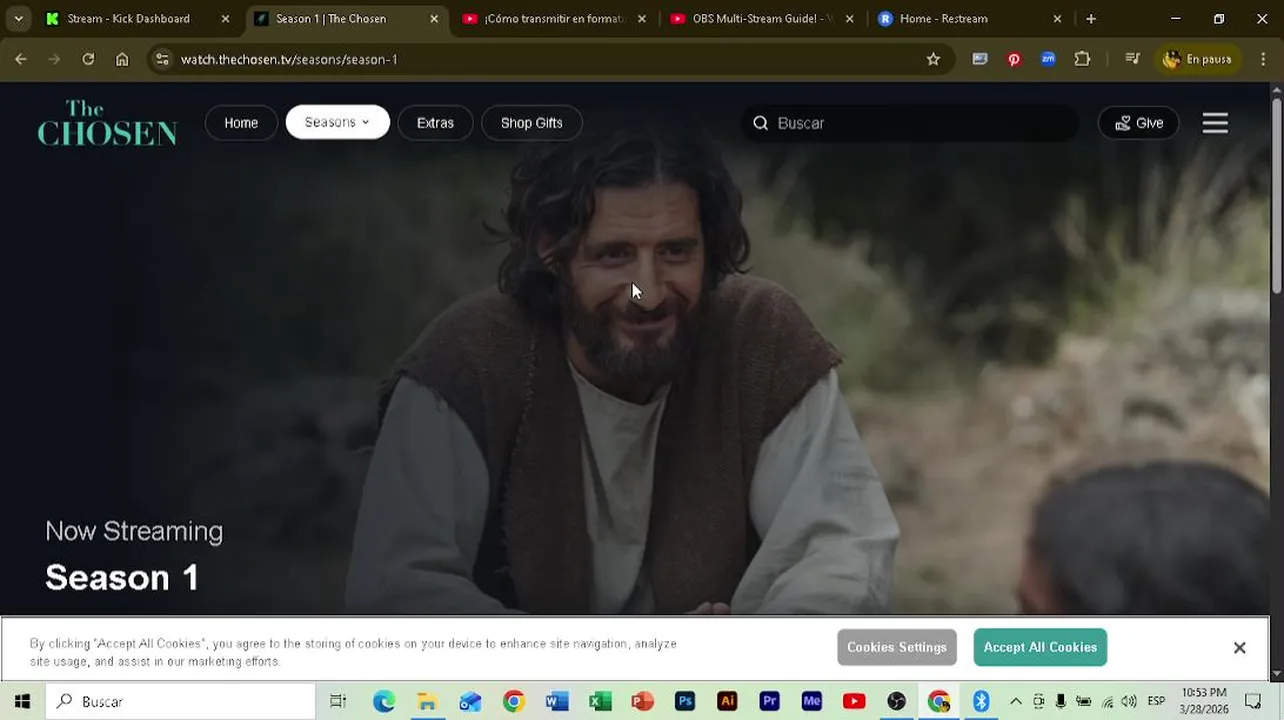Screen dimensions: 1284x720
Task: Click the site Buscar search field
Action: tap(910, 123)
